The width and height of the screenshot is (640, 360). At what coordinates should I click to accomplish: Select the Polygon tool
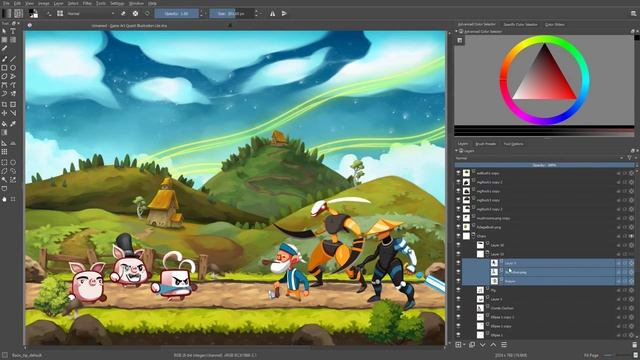pos(4,76)
